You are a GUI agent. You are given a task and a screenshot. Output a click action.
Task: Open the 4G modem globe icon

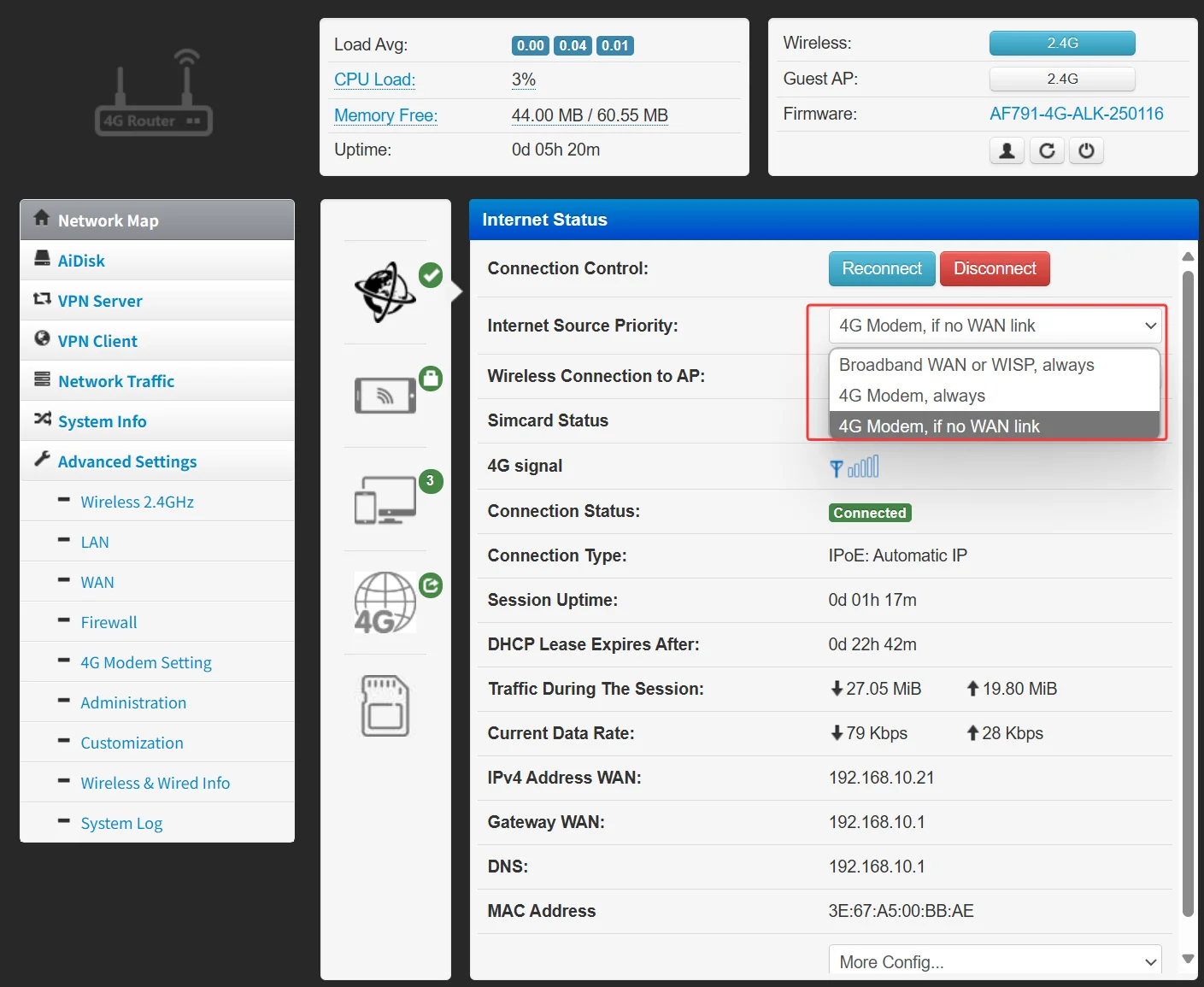[385, 602]
